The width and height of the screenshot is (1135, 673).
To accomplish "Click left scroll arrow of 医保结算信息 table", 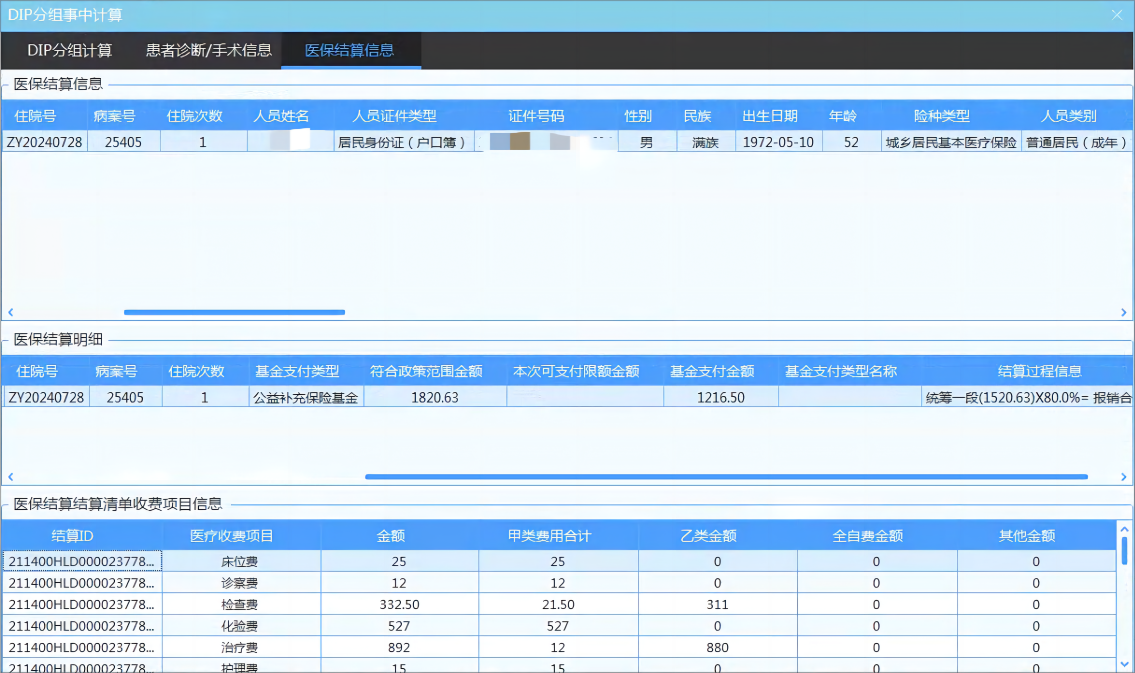I will pyautogui.click(x=11, y=312).
